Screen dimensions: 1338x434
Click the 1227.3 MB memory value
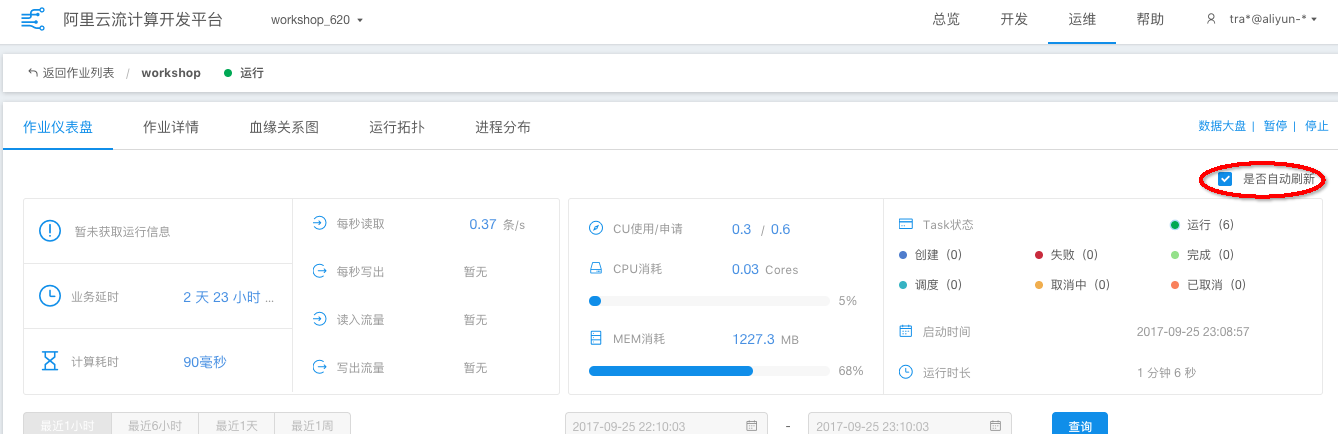click(x=766, y=339)
